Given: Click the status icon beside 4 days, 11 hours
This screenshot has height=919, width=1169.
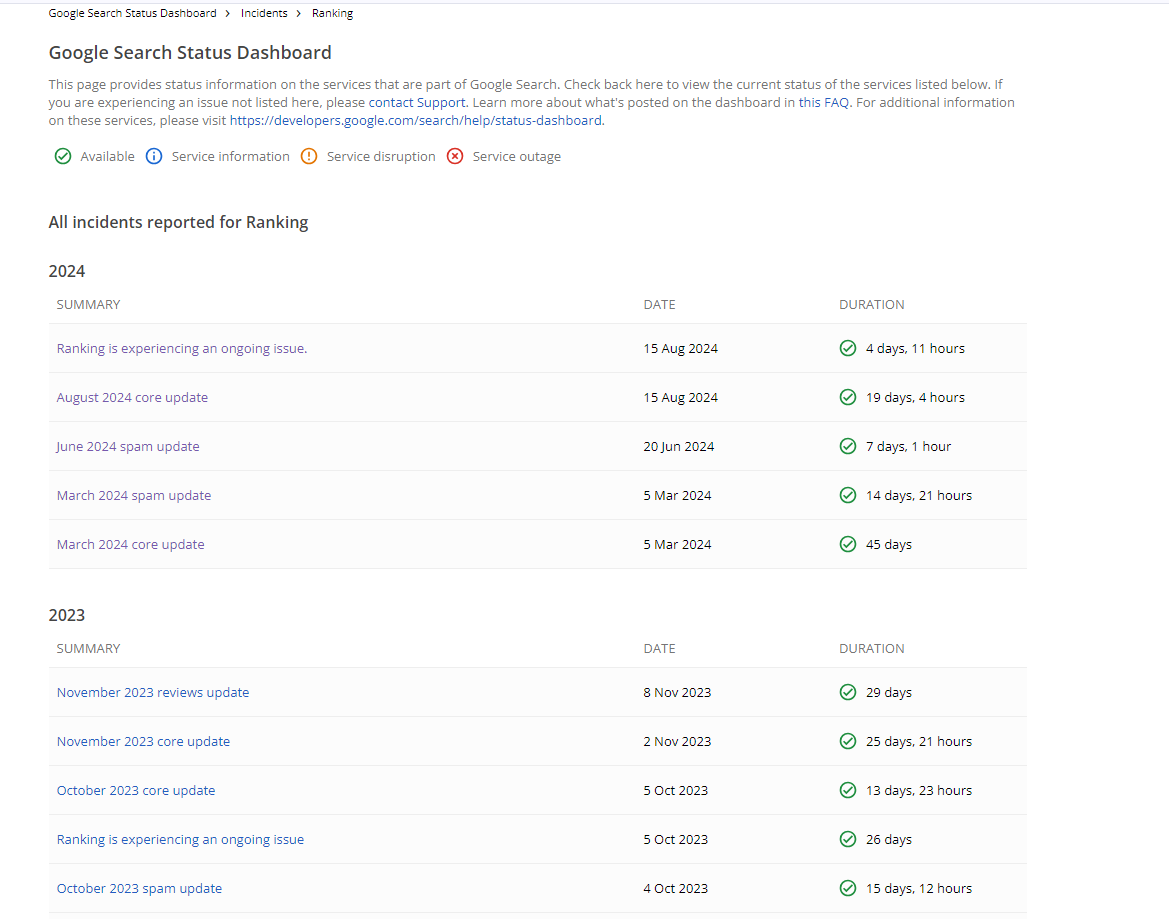Looking at the screenshot, I should pos(848,348).
